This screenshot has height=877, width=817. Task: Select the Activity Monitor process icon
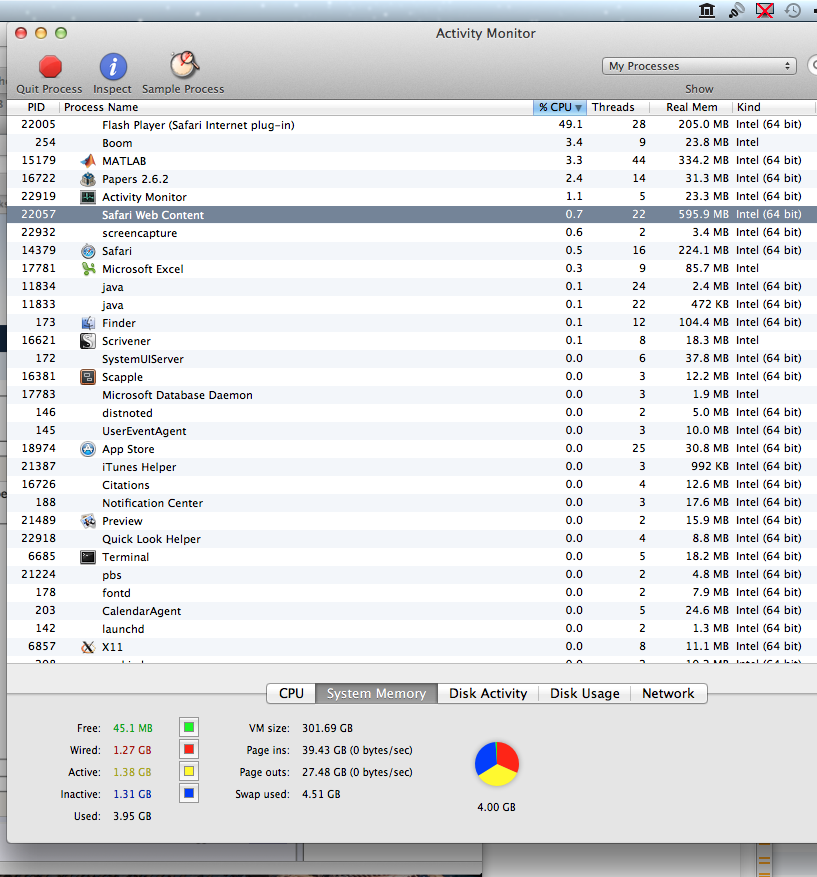tap(88, 197)
